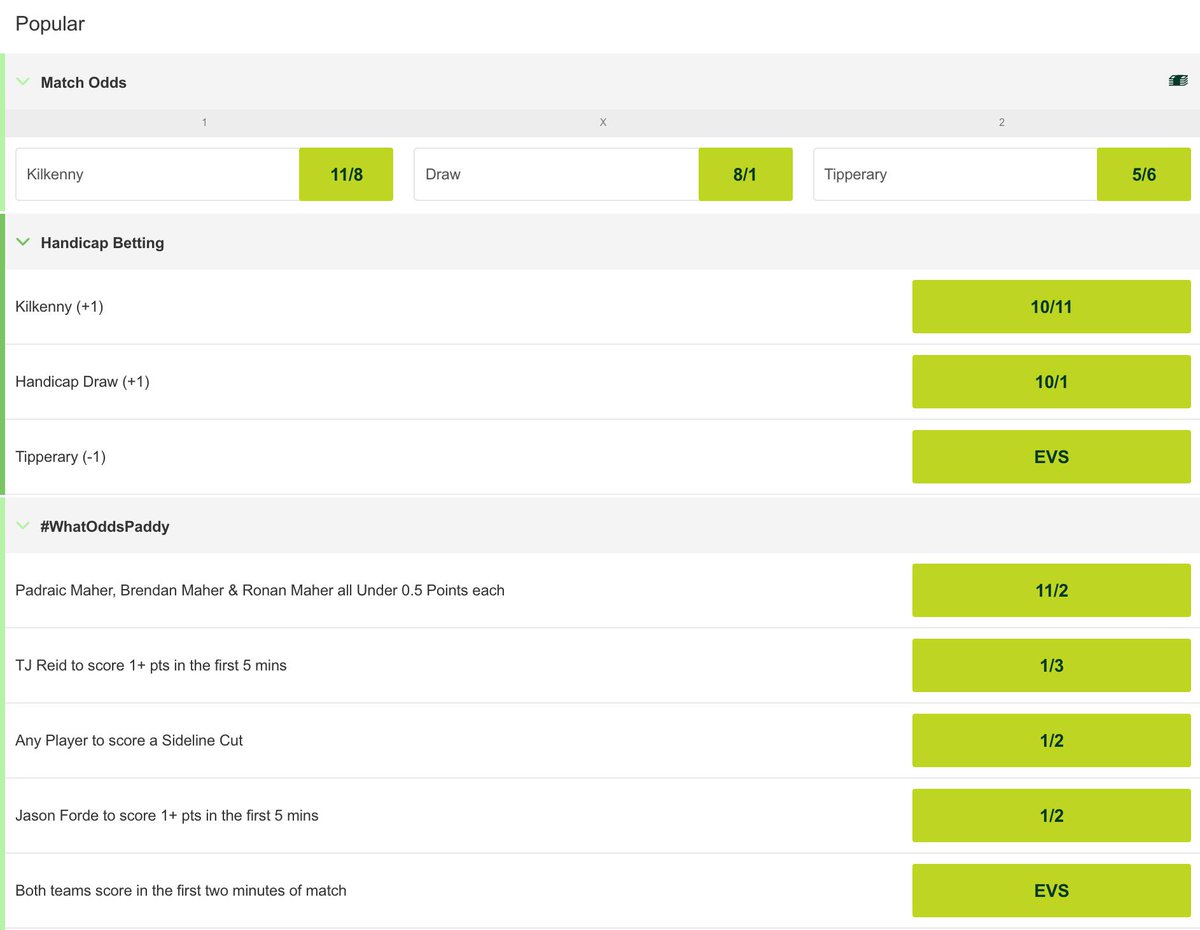Click column header 1 in Match Odds
Image resolution: width=1200 pixels, height=930 pixels.
204,122
